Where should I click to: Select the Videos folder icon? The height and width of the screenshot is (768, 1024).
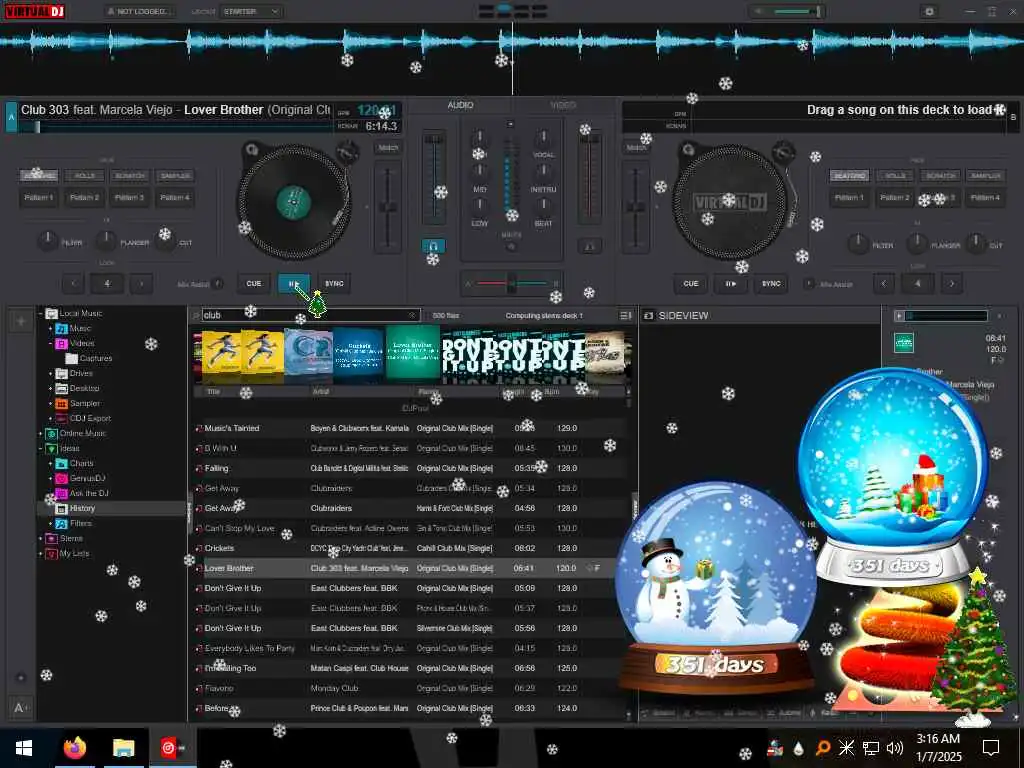(61, 344)
